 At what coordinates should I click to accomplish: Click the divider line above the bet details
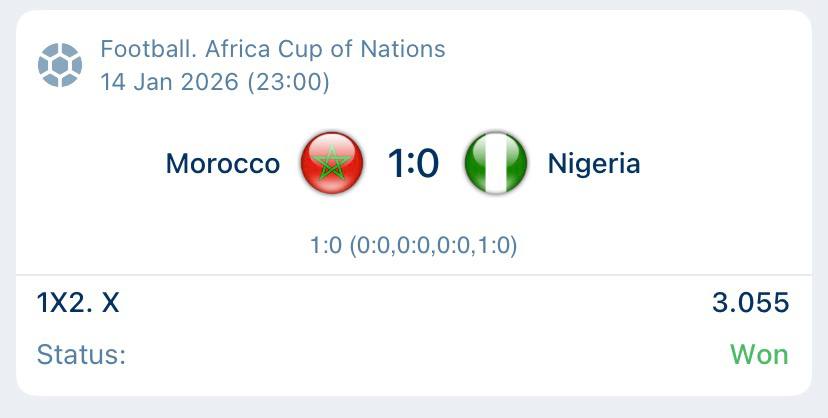(x=414, y=275)
